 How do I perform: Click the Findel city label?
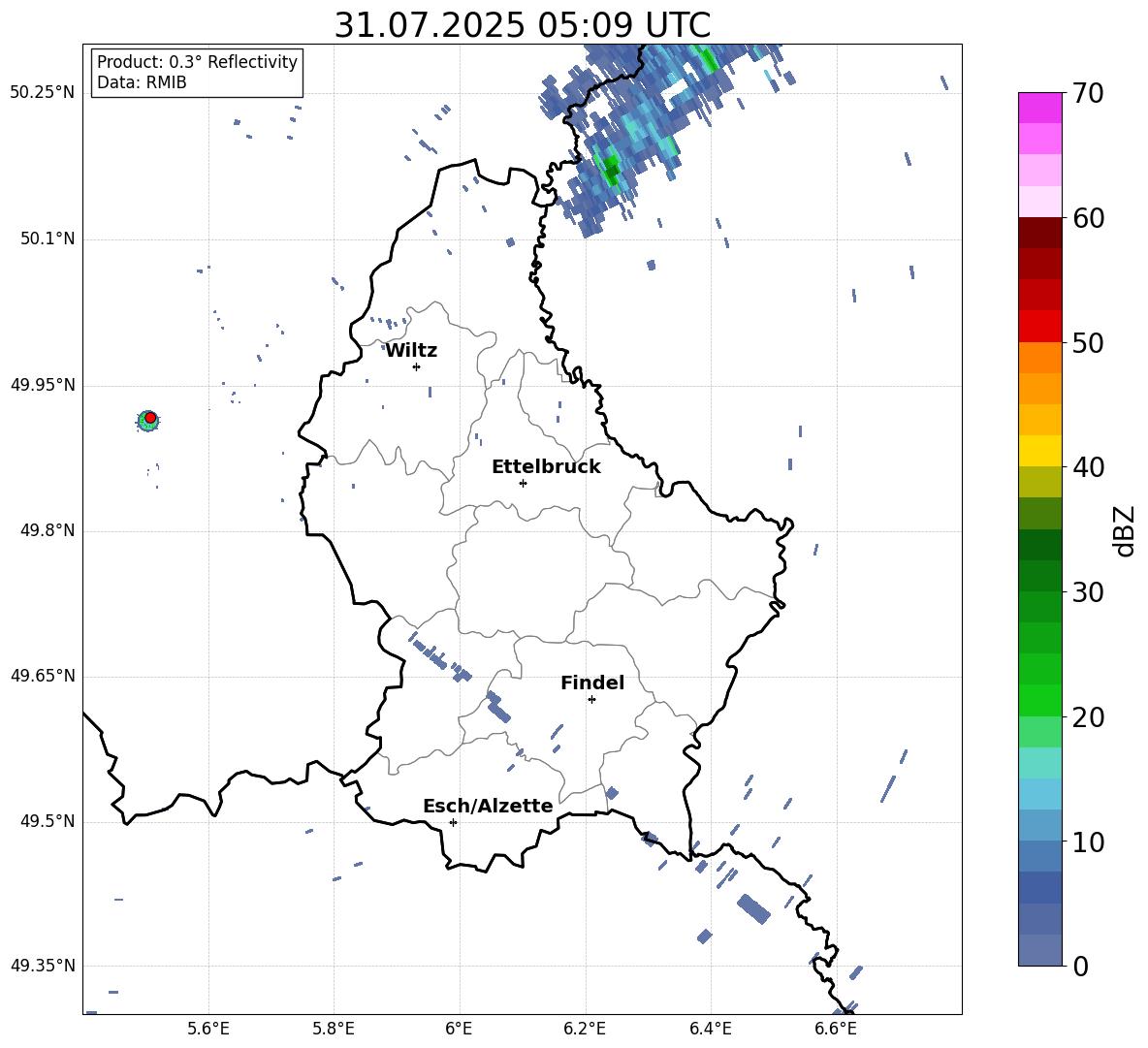tap(592, 683)
